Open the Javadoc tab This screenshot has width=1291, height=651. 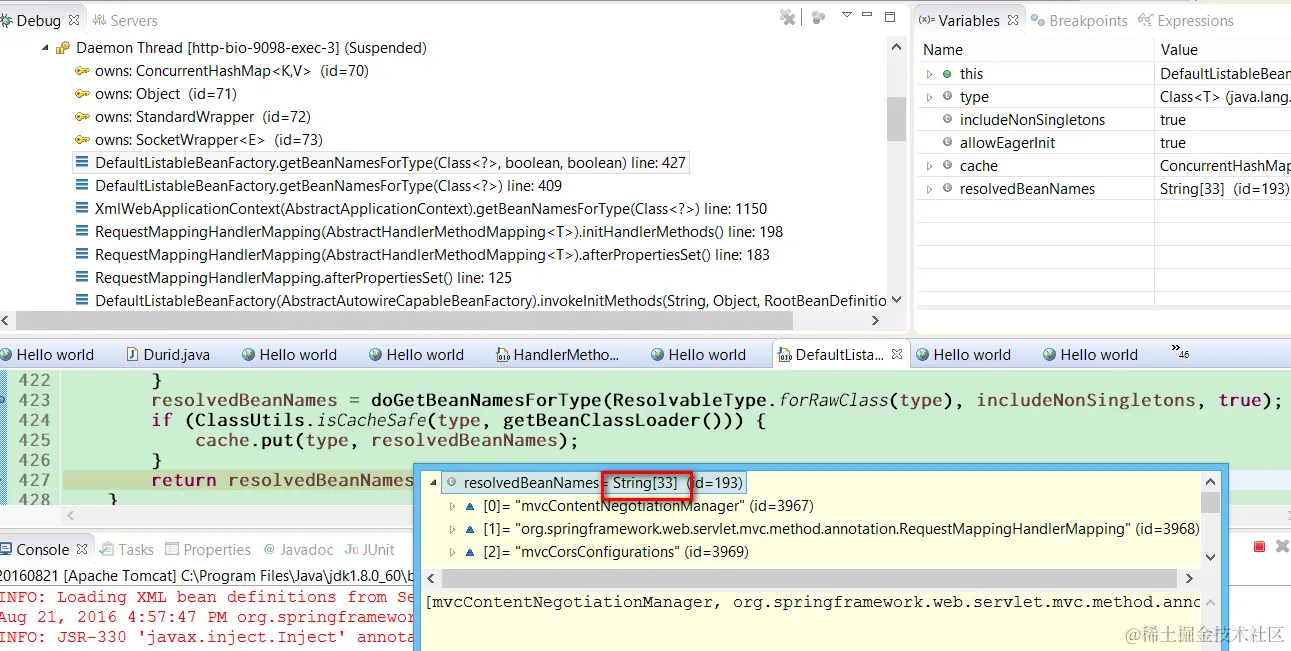(x=298, y=549)
